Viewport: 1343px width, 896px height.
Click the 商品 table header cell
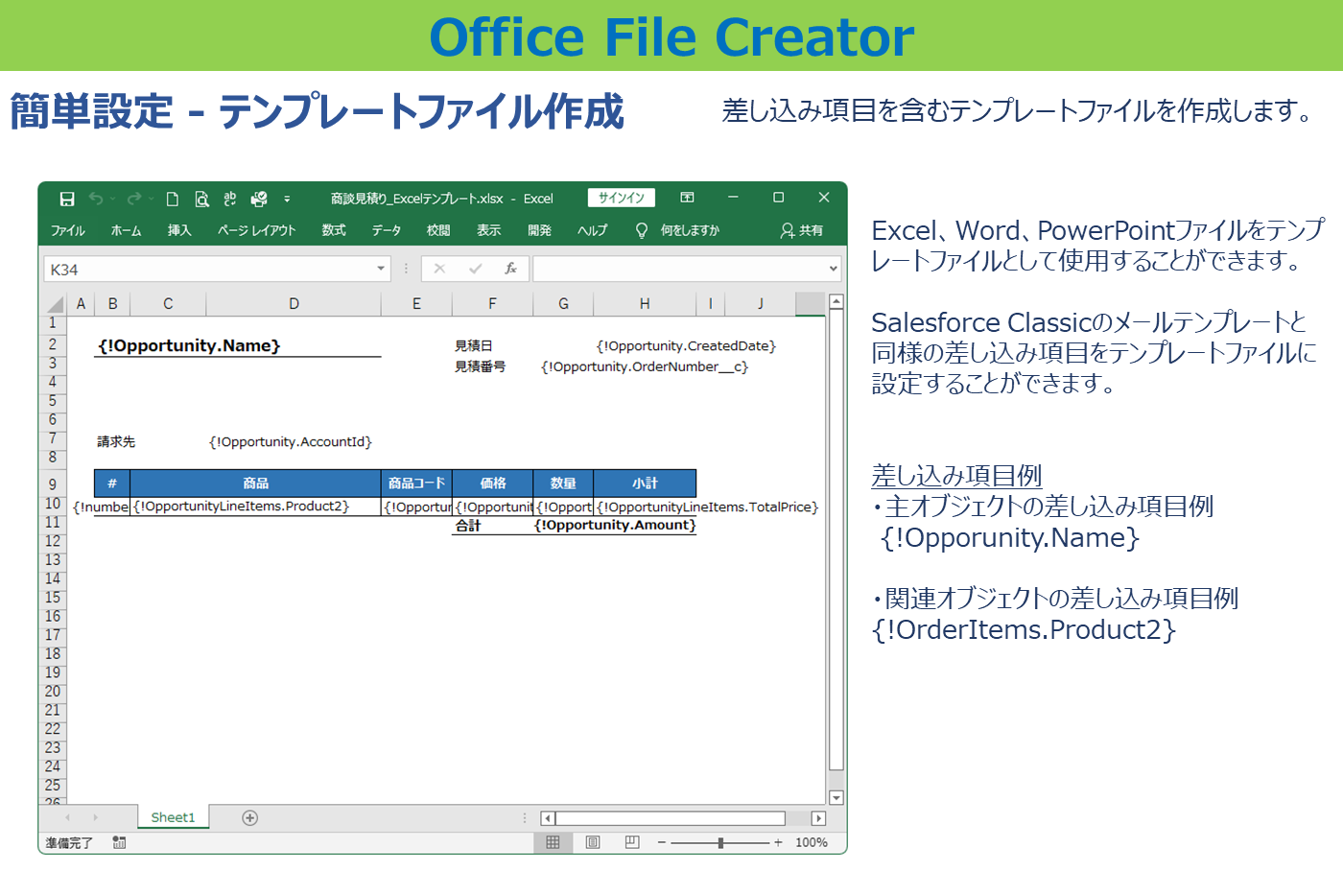click(255, 483)
